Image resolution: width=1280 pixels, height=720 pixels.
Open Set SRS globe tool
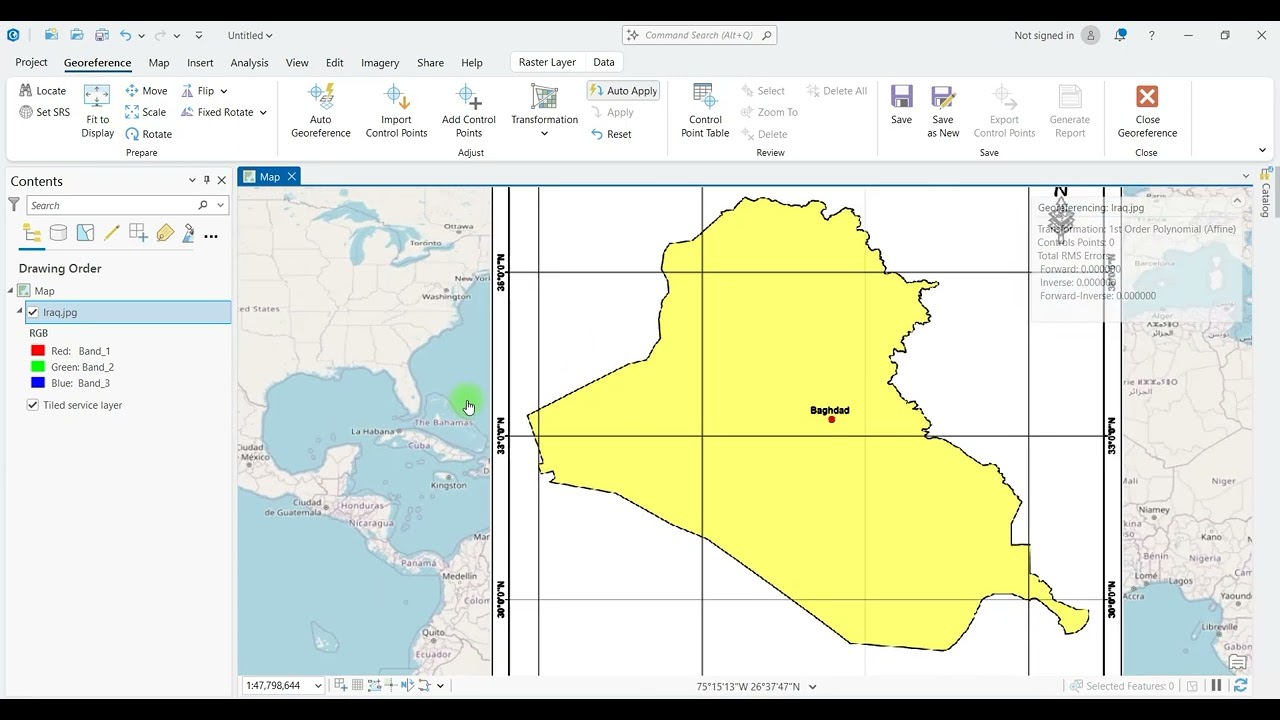coord(45,112)
